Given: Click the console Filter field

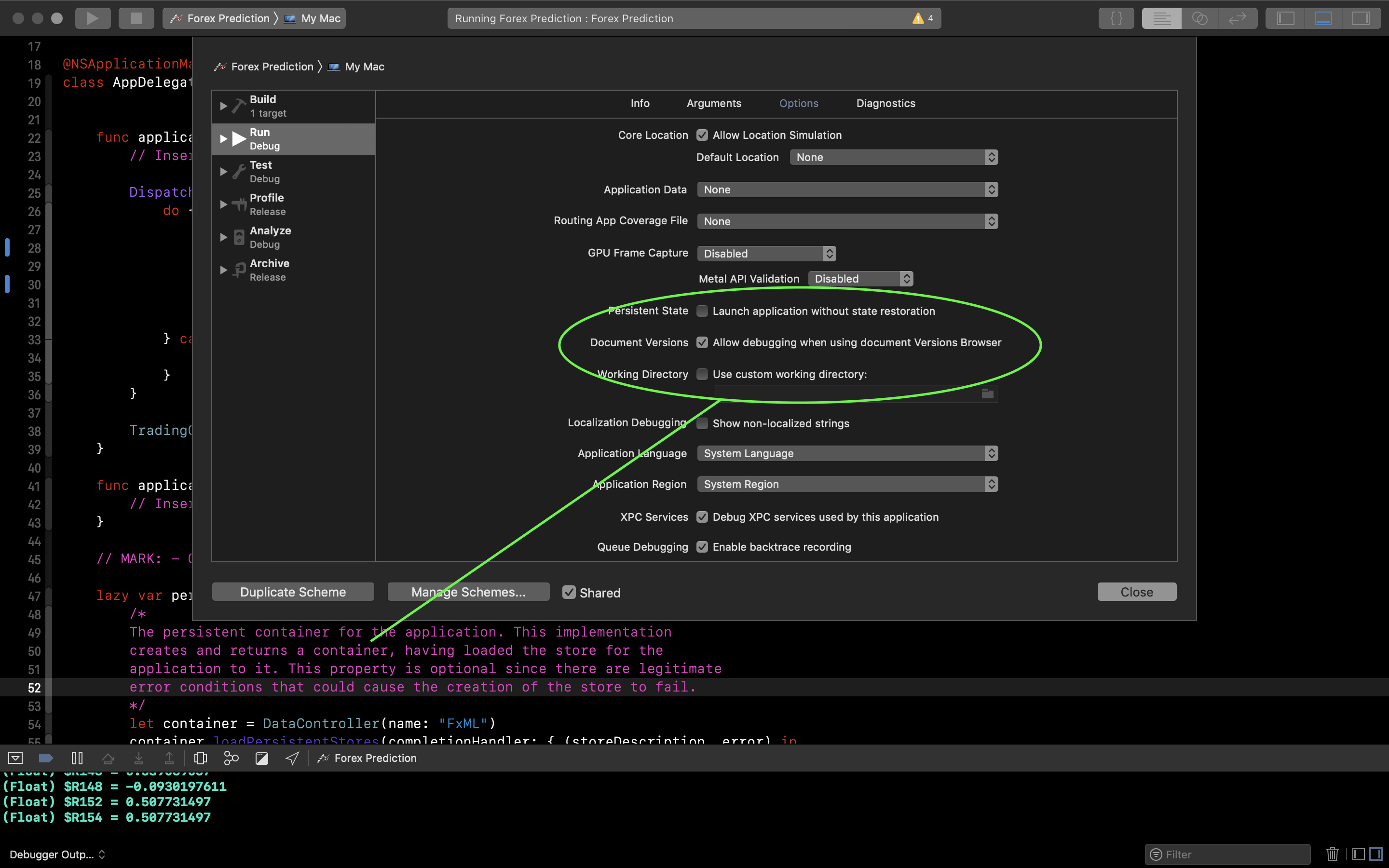Looking at the screenshot, I should pos(1228,854).
